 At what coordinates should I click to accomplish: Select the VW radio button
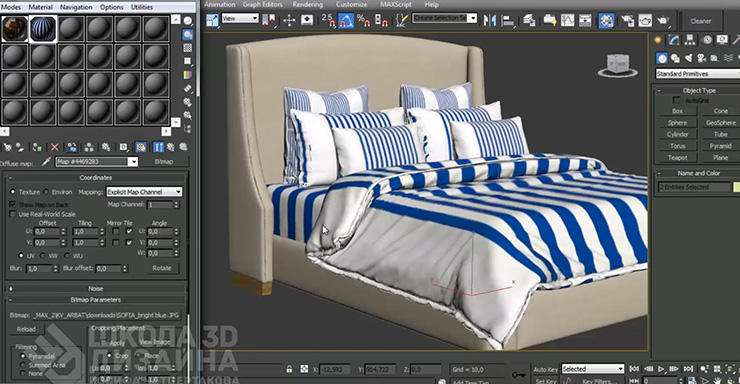point(42,255)
